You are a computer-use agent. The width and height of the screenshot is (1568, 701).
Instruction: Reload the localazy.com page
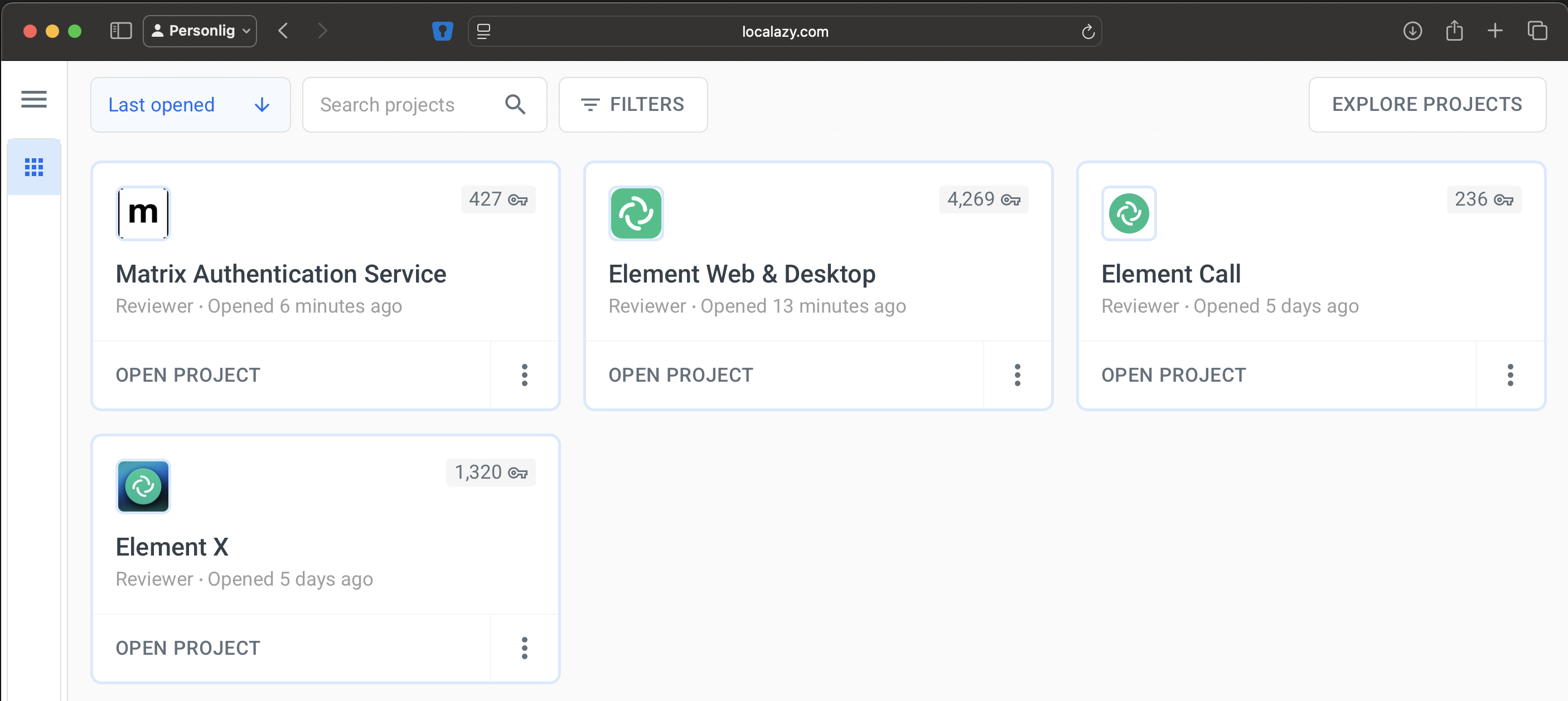pos(1088,32)
